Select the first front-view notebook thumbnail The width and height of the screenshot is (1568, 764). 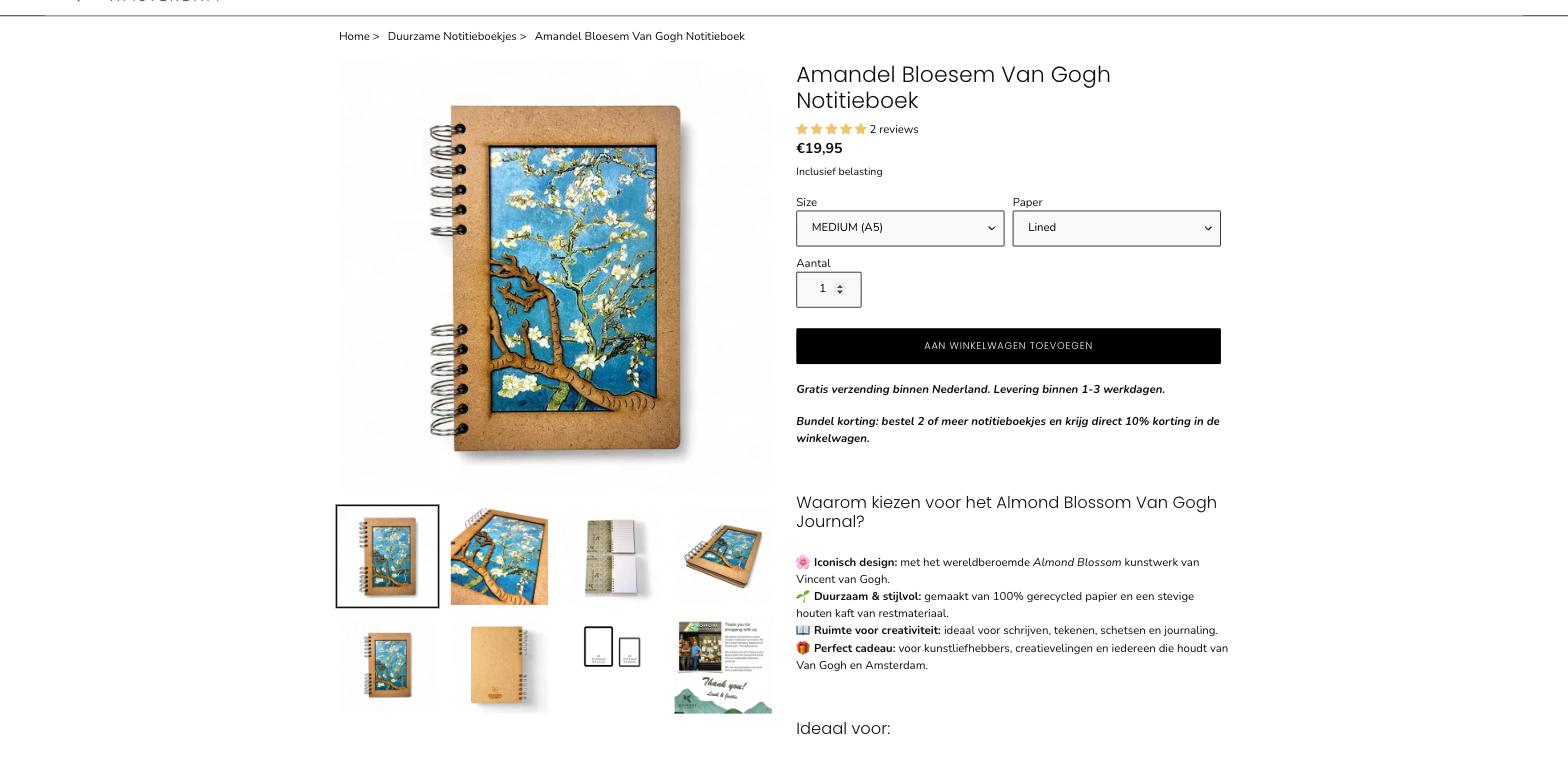click(388, 556)
